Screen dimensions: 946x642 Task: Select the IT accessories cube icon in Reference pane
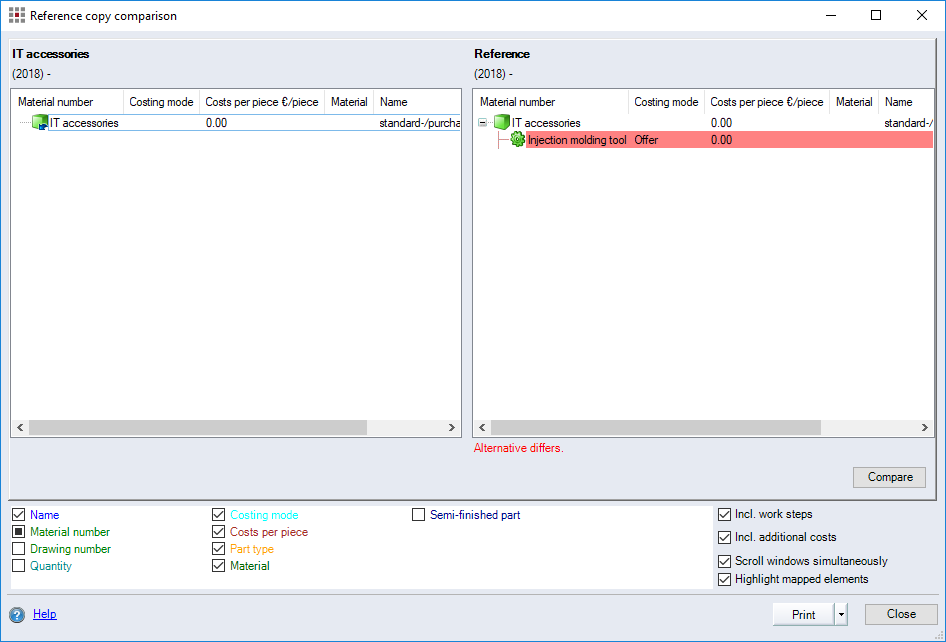(501, 122)
